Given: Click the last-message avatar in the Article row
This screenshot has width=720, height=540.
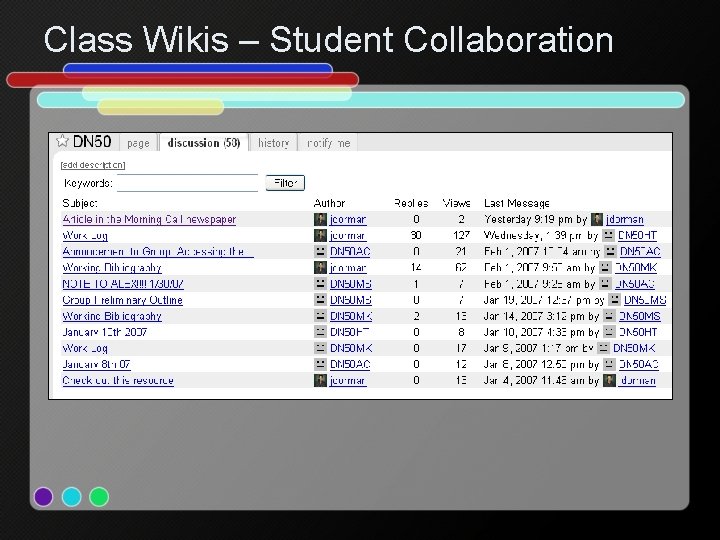Looking at the screenshot, I should [596, 219].
